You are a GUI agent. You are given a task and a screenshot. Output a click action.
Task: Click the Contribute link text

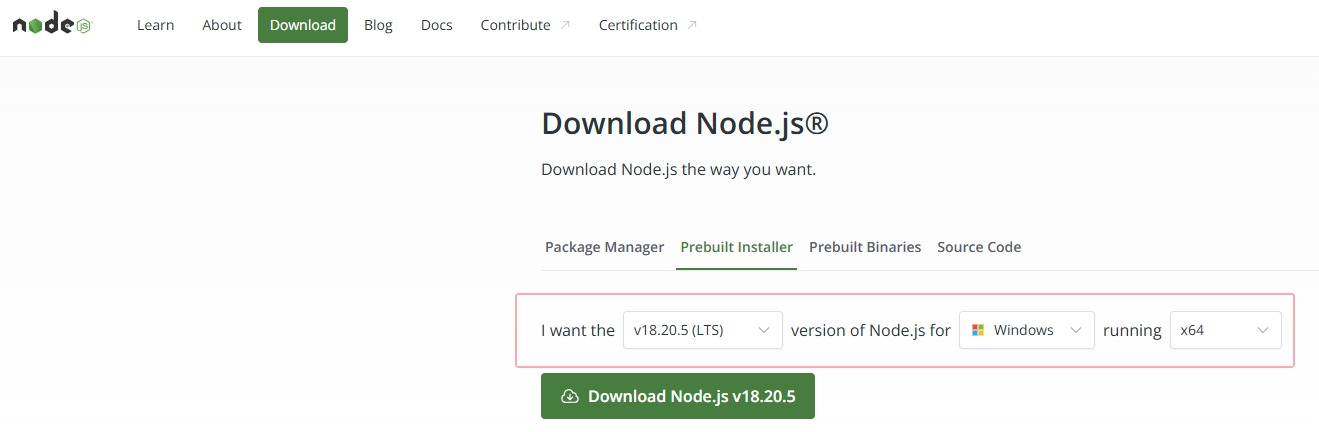pos(515,25)
